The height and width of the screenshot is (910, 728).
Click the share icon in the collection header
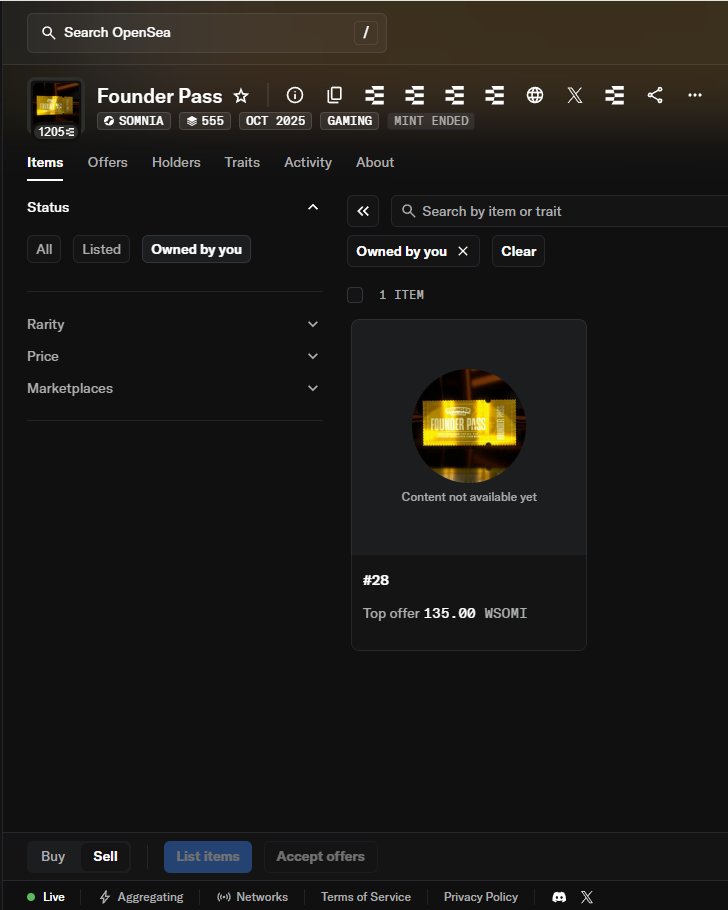point(655,95)
